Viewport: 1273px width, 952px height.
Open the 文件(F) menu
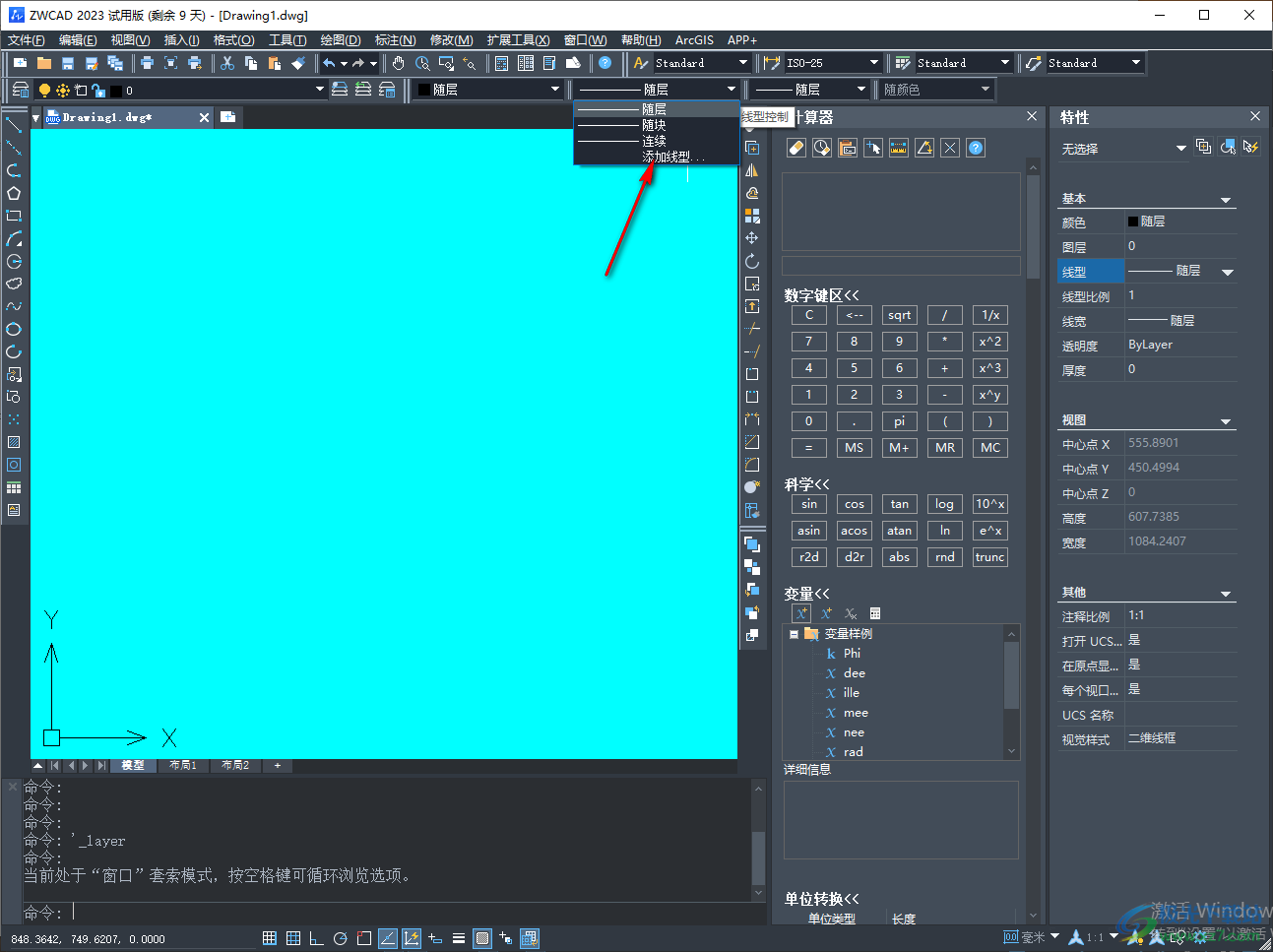27,40
